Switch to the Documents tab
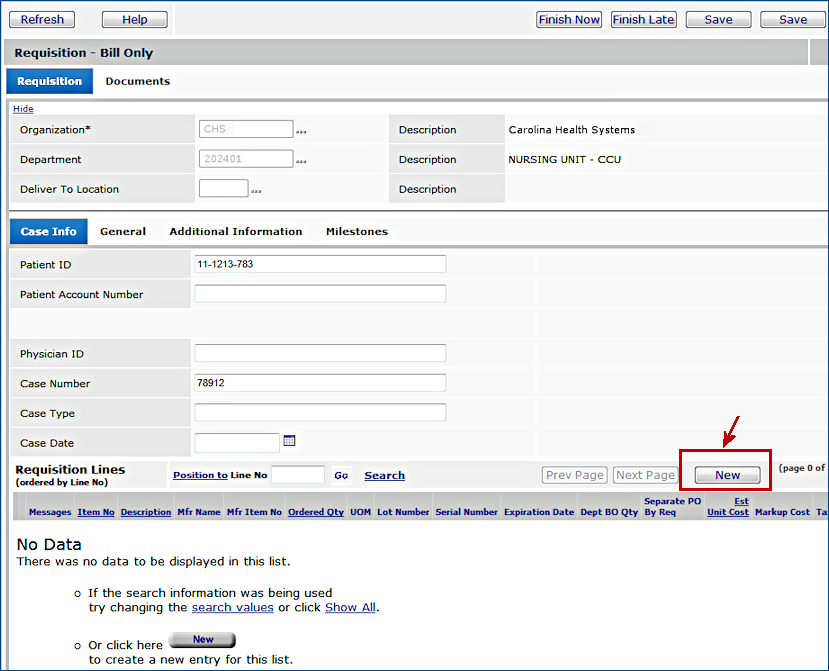 coord(137,82)
